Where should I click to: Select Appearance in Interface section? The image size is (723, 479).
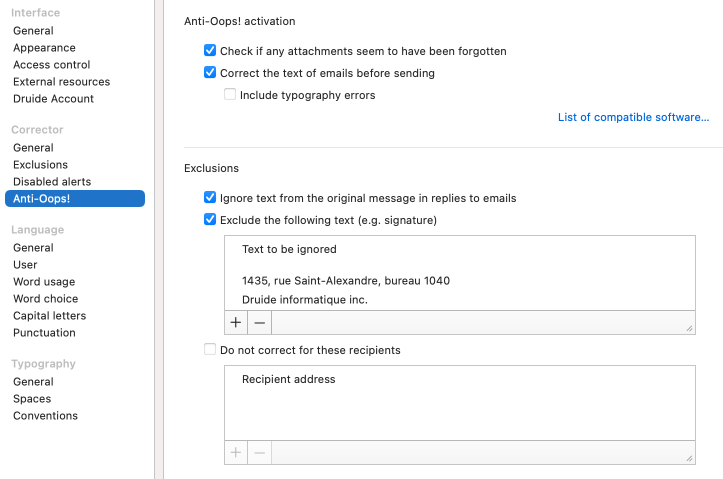[x=44, y=48]
